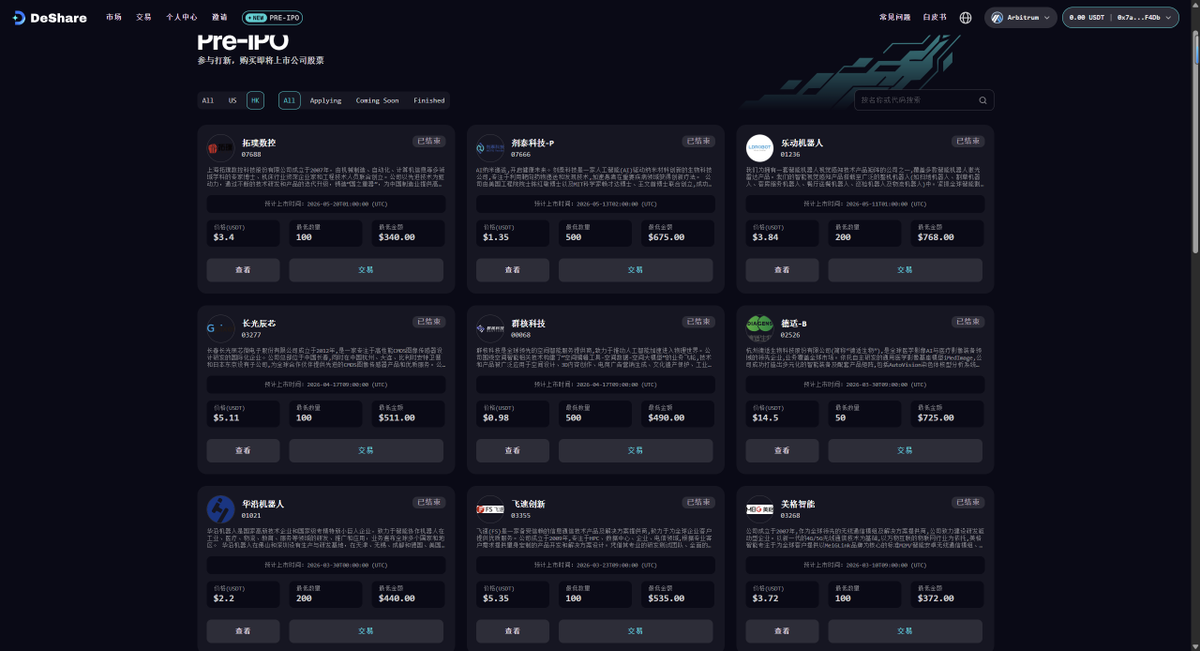Click lightning logo of stock 01021
This screenshot has height=651, width=1200.
[x=220, y=508]
